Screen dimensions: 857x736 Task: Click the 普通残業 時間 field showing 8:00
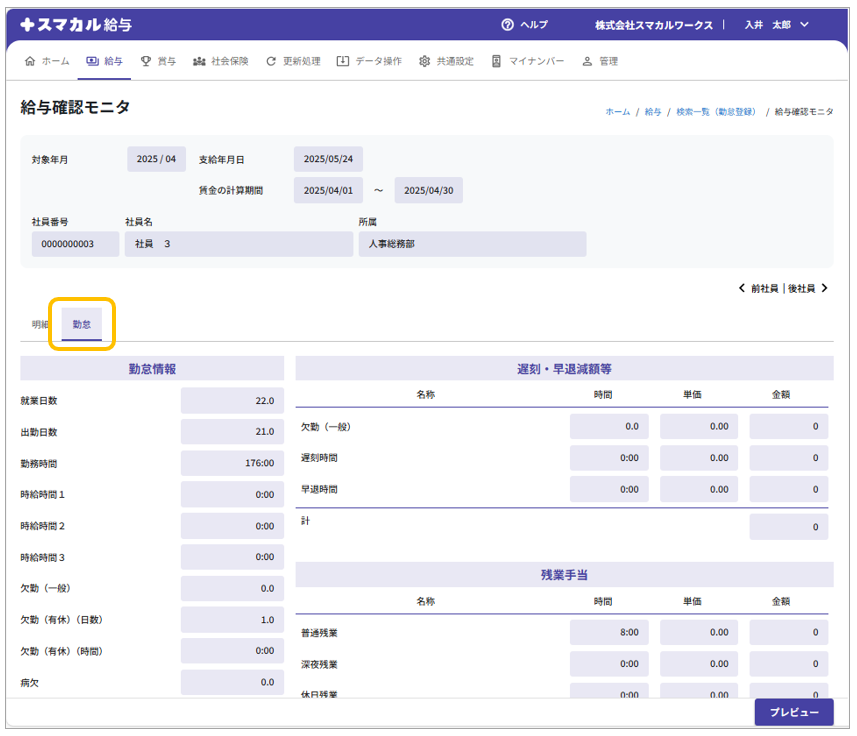(x=609, y=632)
